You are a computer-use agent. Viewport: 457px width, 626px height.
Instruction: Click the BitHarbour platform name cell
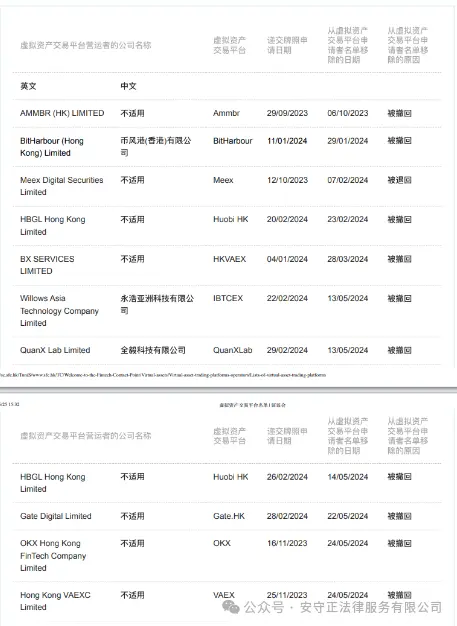pos(233,141)
